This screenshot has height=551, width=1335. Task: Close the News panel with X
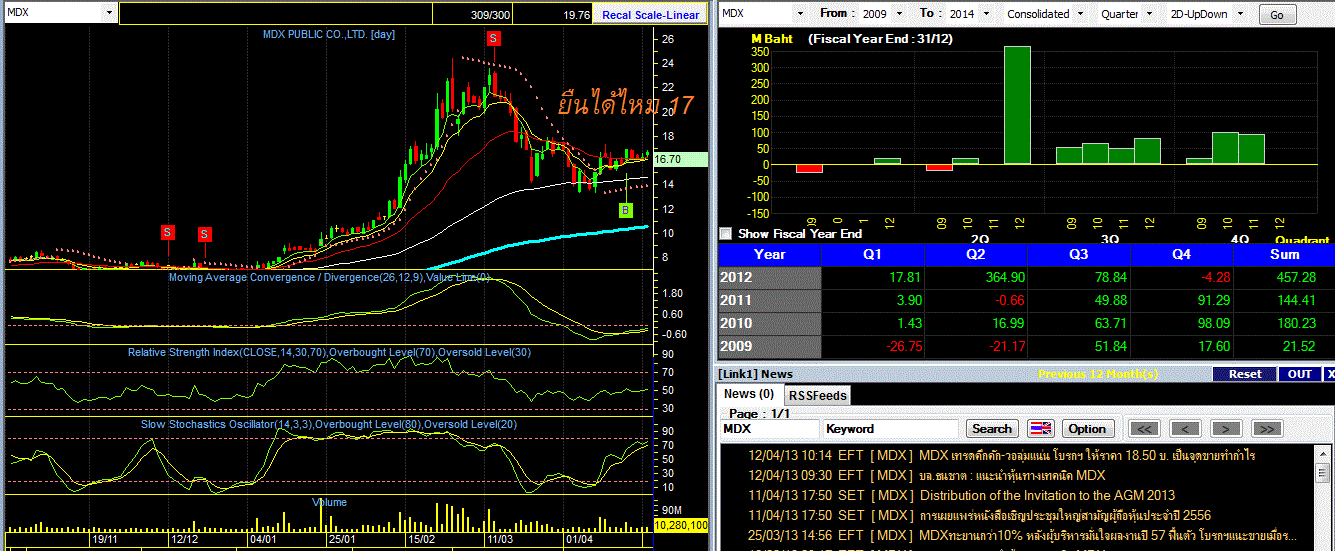click(1329, 374)
